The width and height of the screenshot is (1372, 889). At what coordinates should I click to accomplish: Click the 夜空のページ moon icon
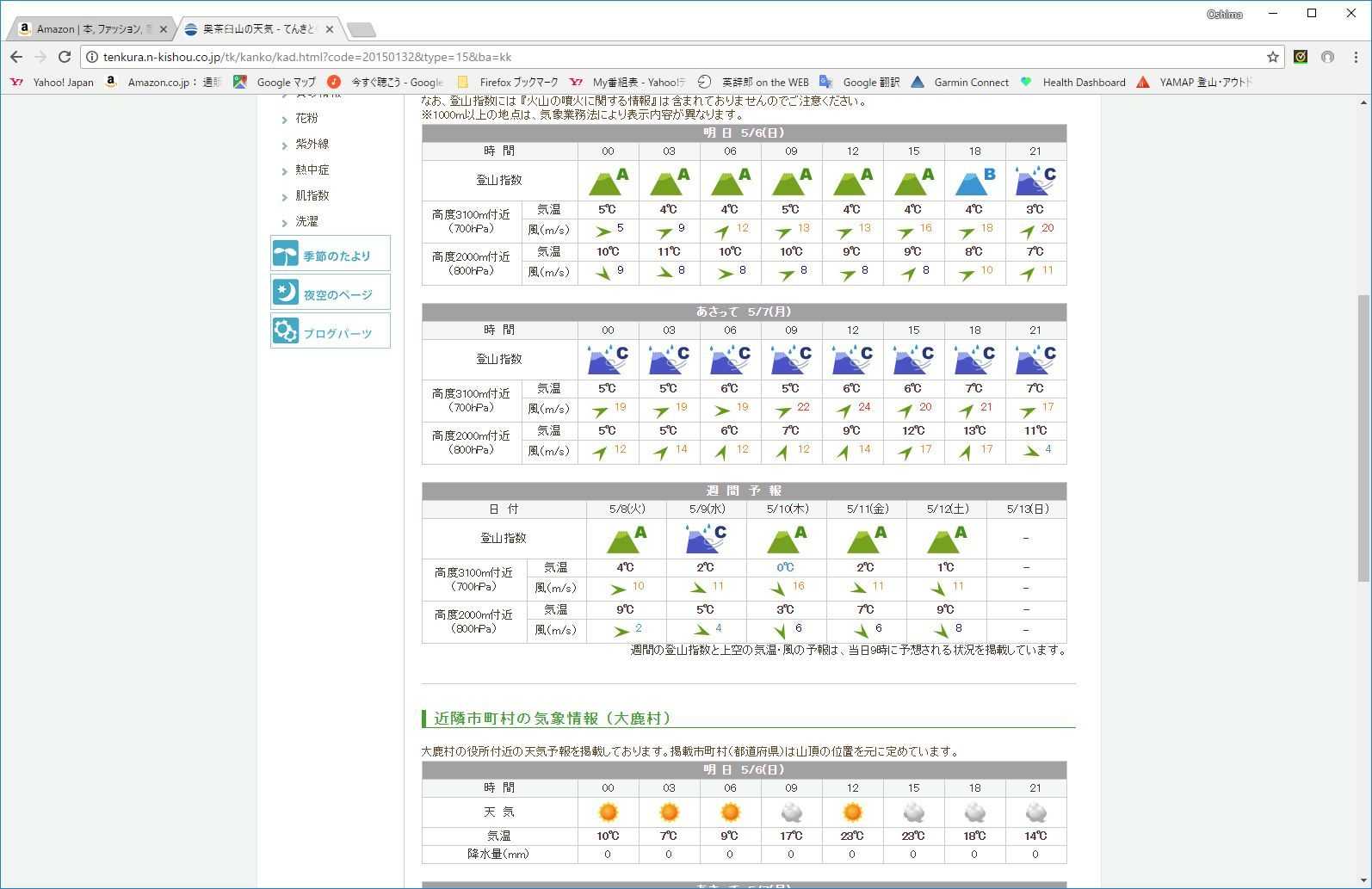coord(286,293)
